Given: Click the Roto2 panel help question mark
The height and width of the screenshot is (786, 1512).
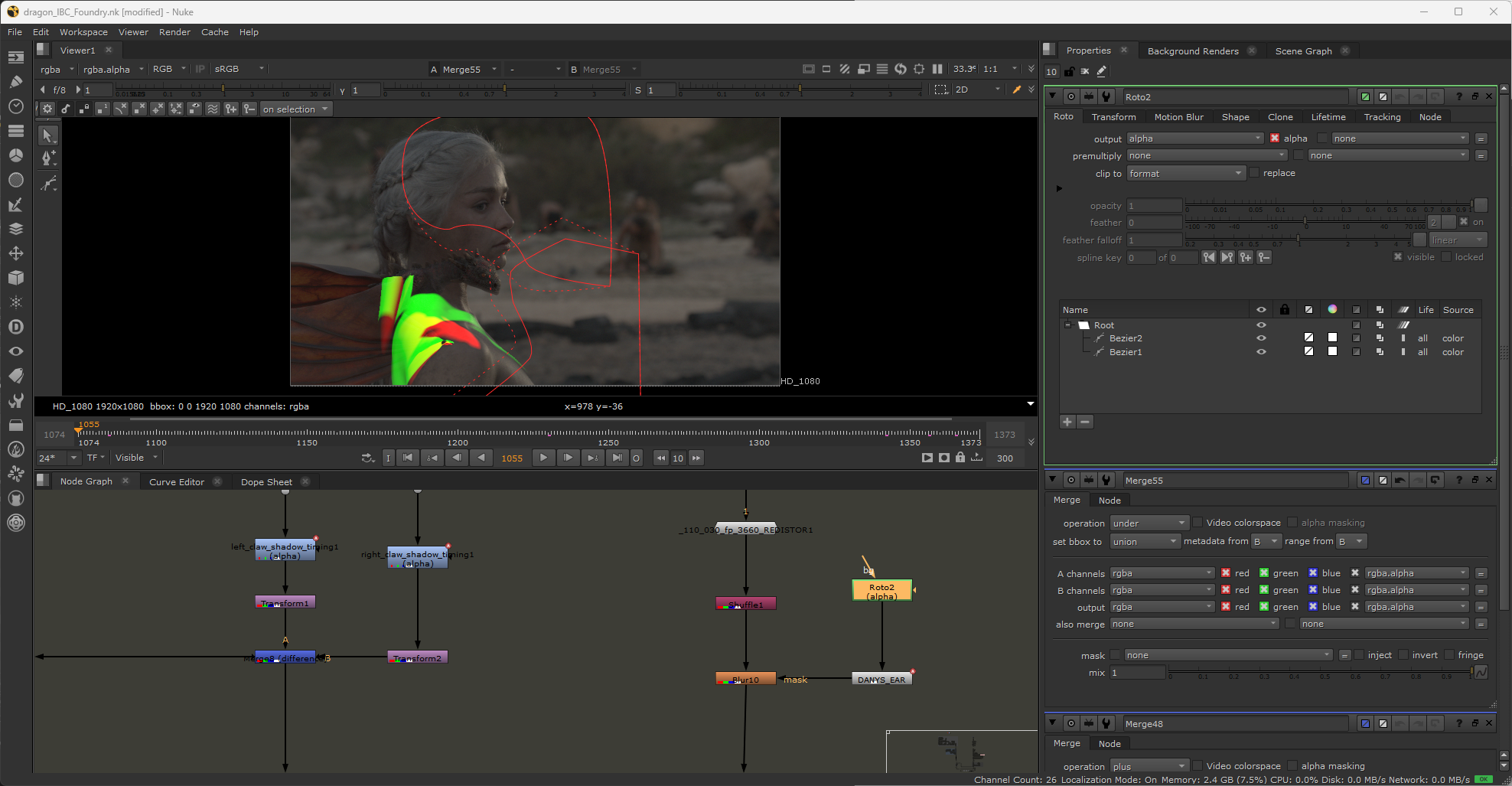Looking at the screenshot, I should click(x=1458, y=96).
